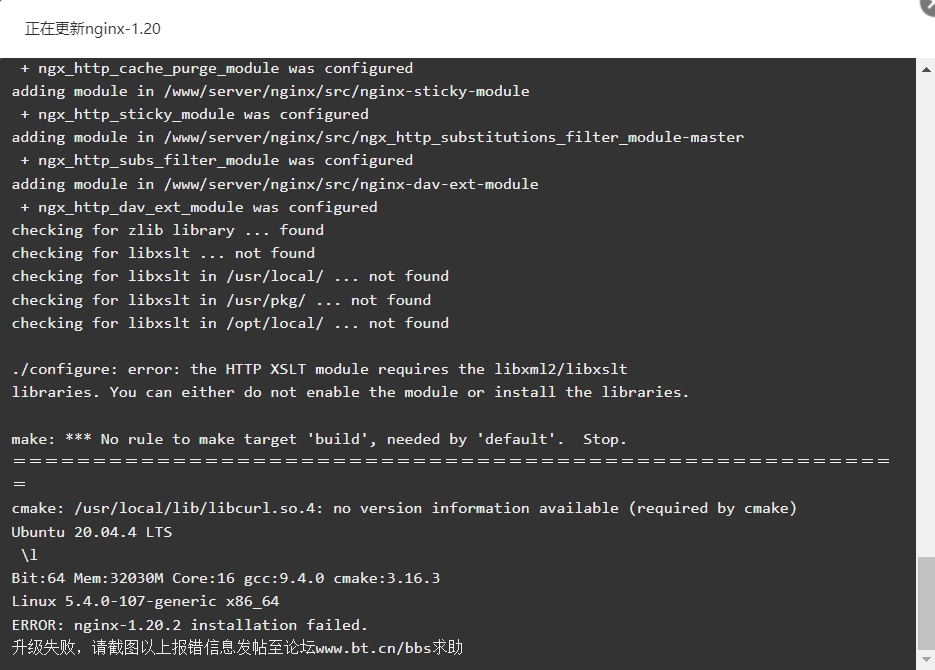This screenshot has height=670, width=935.
Task: Select the 'Bit:64 Mem:32030M Core:16' line
Action: coord(225,578)
